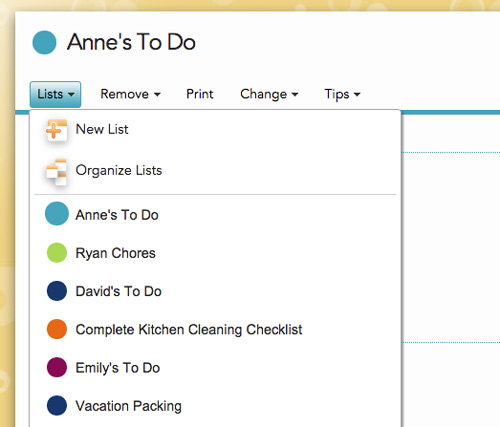Screen dimensions: 500x427
Task: Click the teal circle next to the page title
Action: coord(44,42)
